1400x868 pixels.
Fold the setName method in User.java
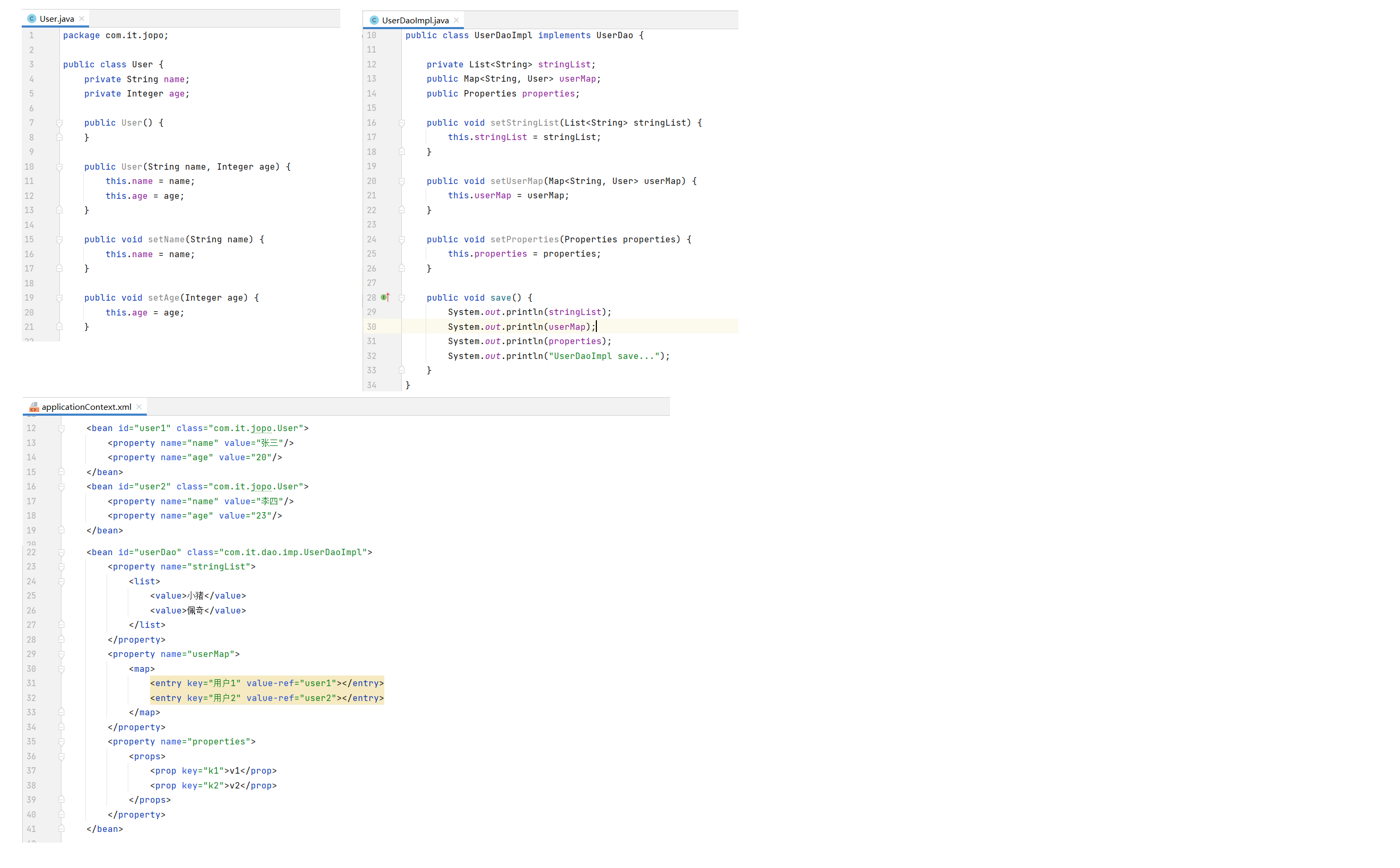pos(59,239)
